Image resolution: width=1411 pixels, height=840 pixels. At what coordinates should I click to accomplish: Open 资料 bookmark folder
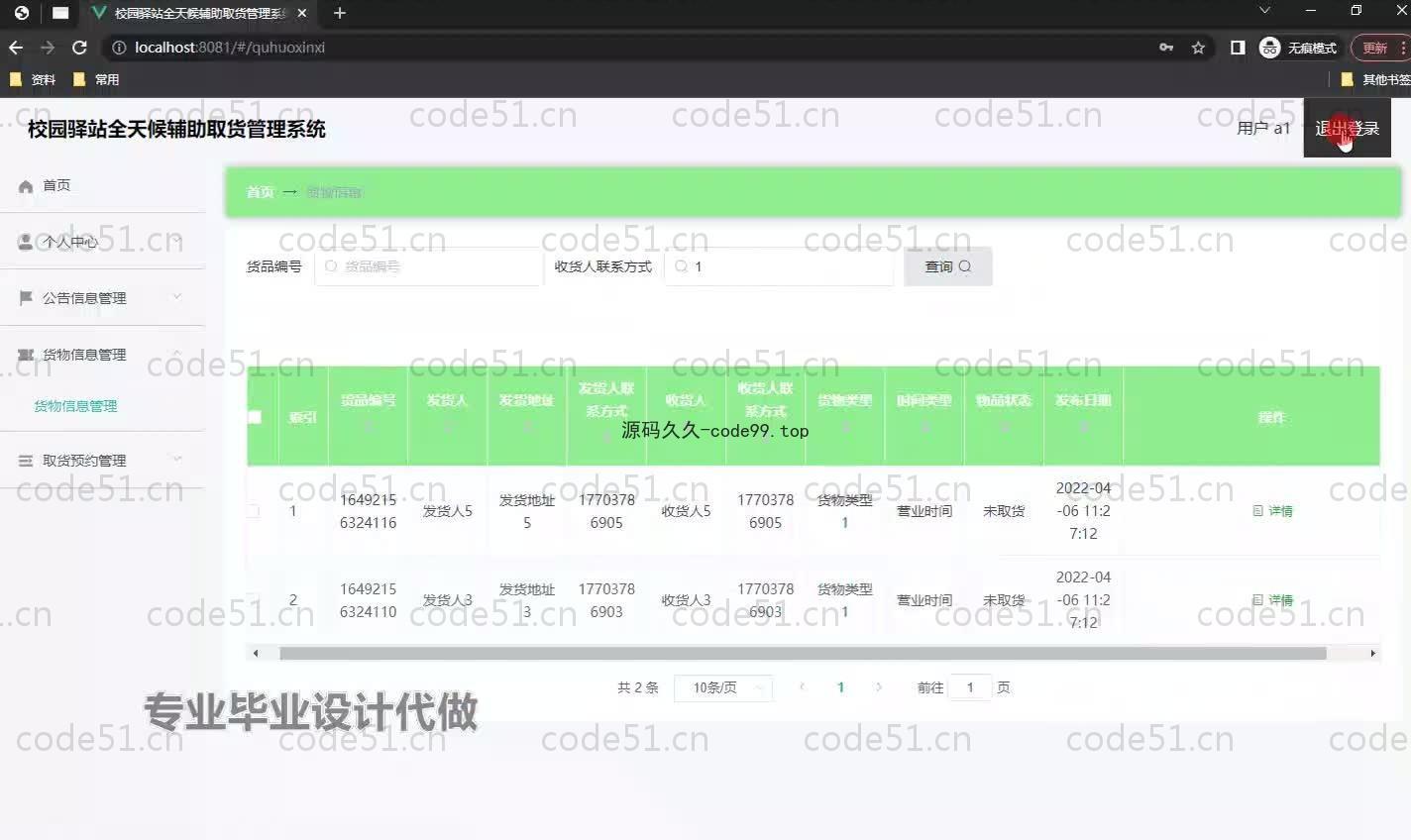tap(32, 79)
